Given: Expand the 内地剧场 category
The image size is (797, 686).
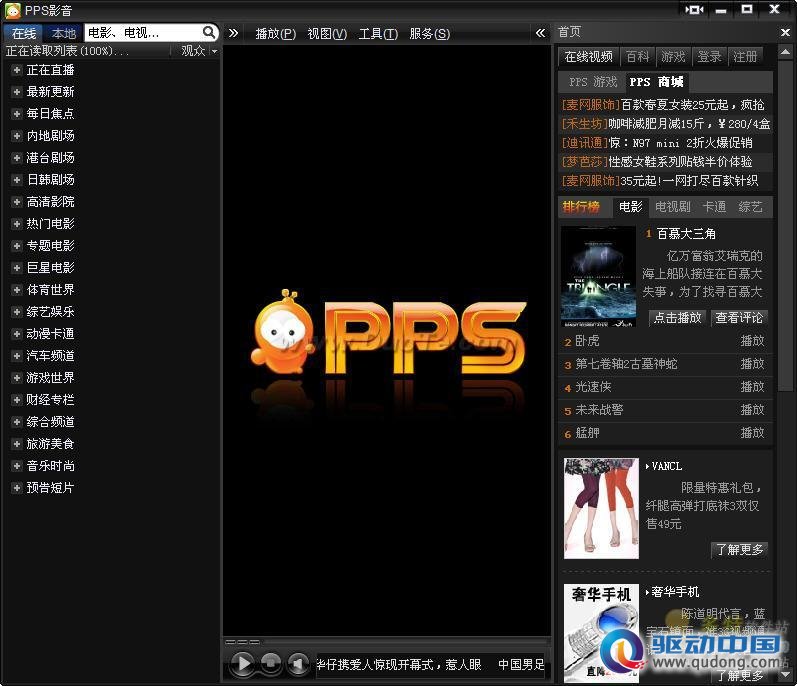Looking at the screenshot, I should click(x=17, y=136).
